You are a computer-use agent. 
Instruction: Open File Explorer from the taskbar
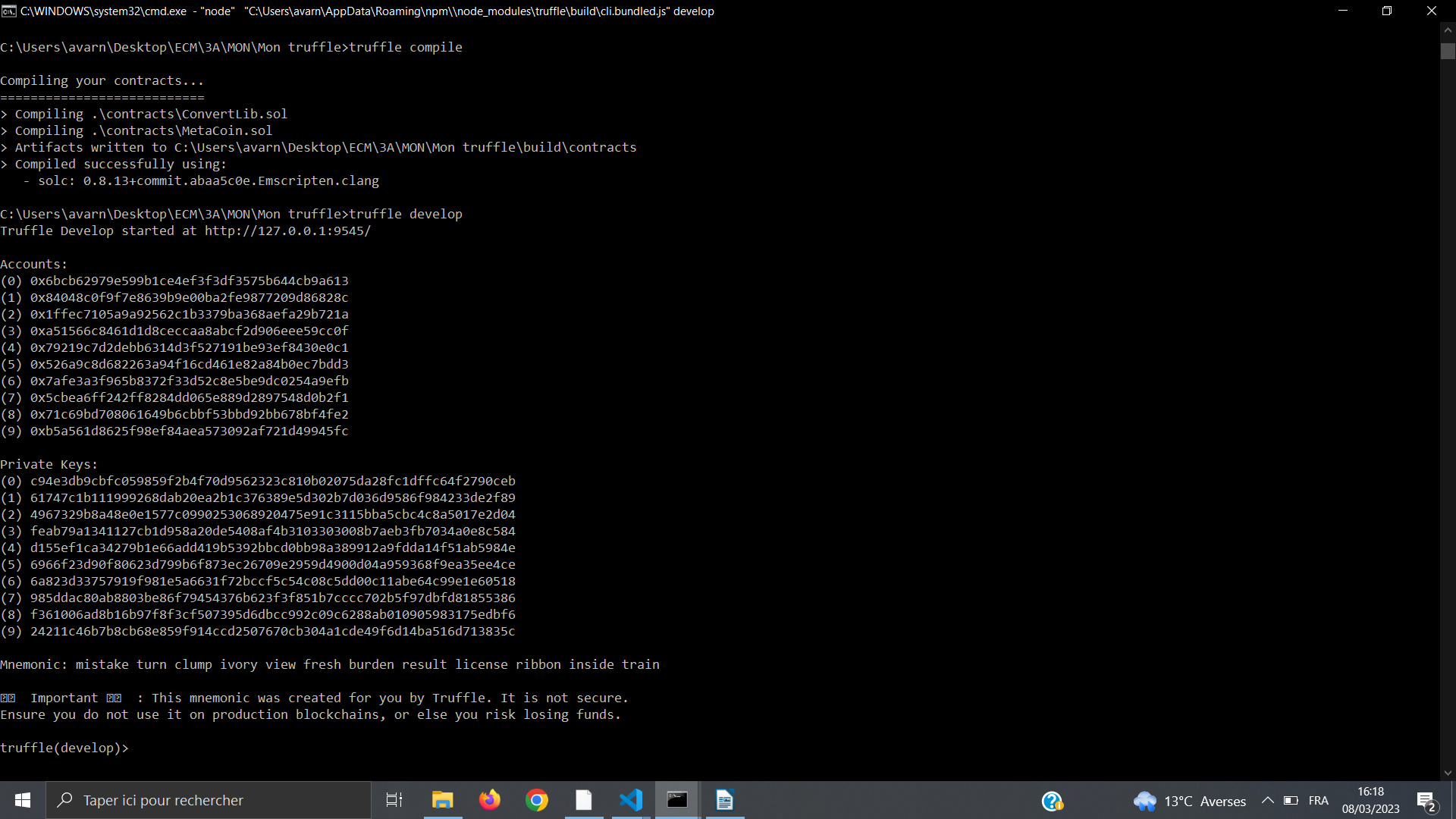coord(442,800)
